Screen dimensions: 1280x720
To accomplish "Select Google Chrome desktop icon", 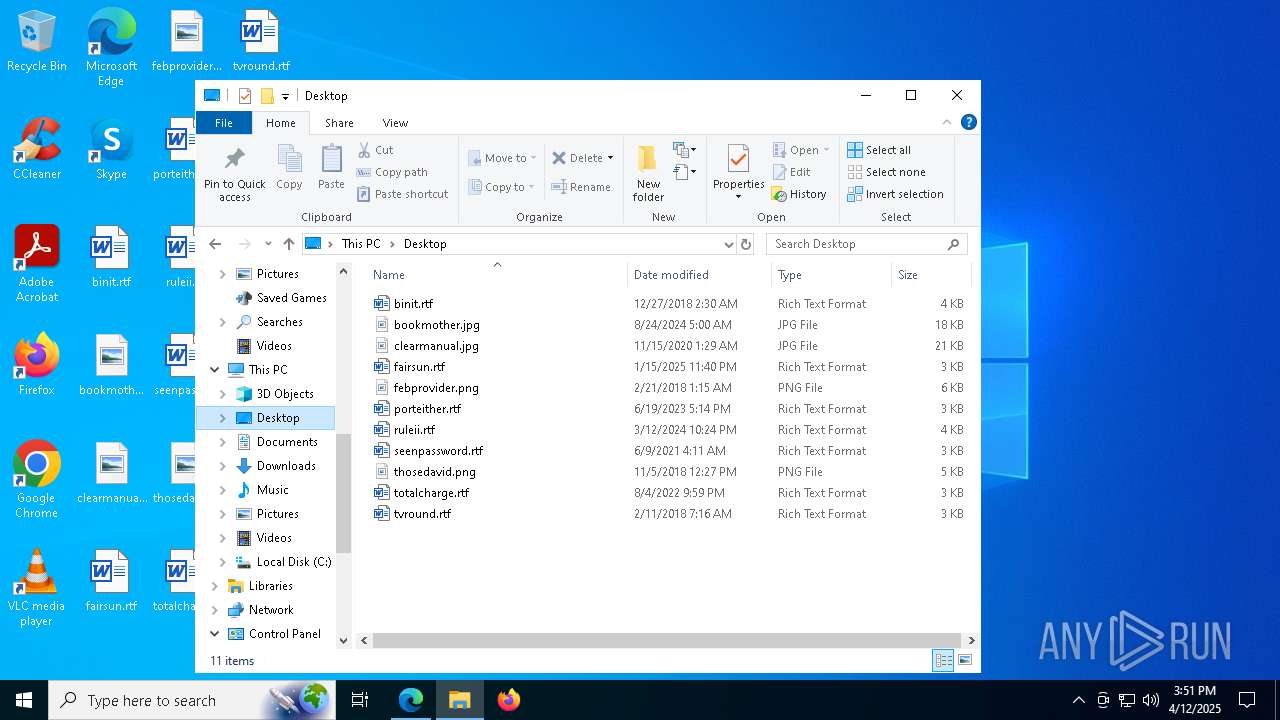I will 37,480.
